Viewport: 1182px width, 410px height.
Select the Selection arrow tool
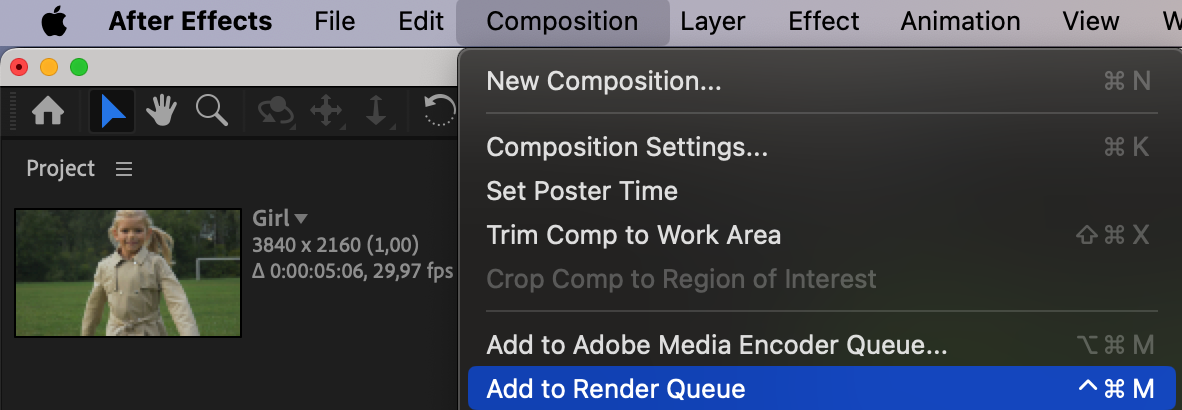point(112,112)
